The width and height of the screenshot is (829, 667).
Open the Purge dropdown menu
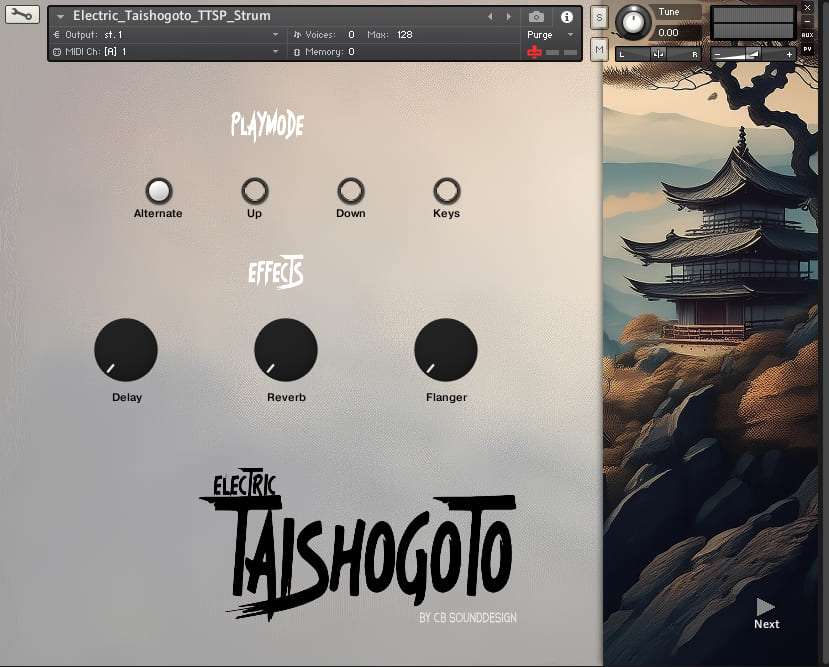570,35
